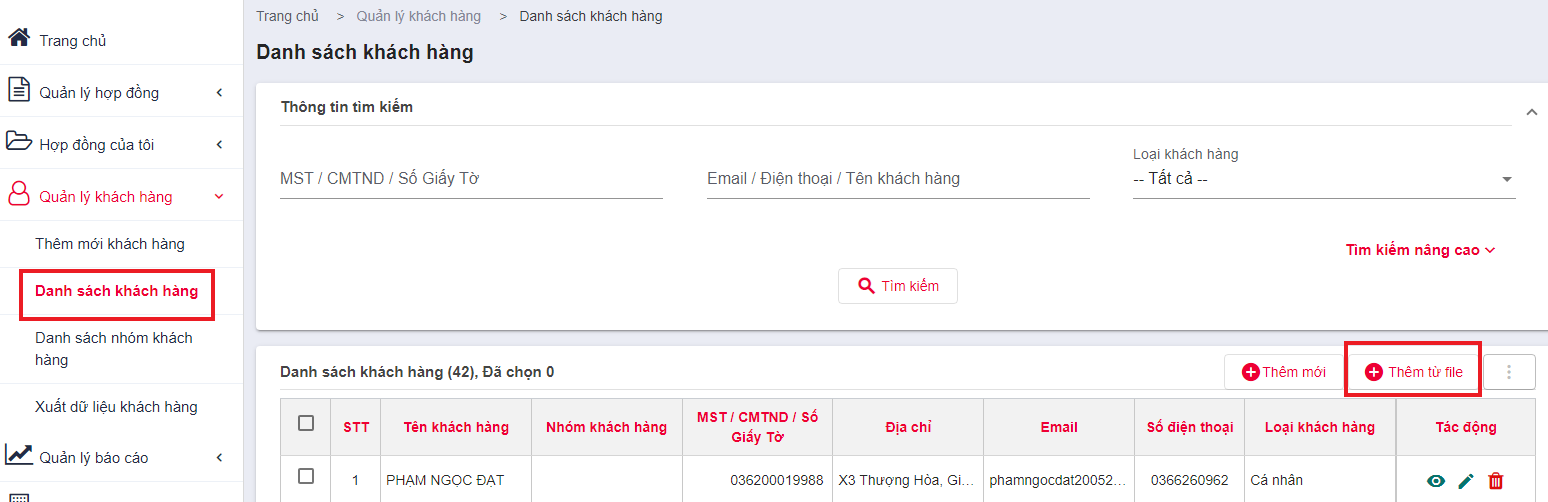Expand the Quản lý hợp đồng submenu chevron
The height and width of the screenshot is (502, 1548).
pos(219,93)
